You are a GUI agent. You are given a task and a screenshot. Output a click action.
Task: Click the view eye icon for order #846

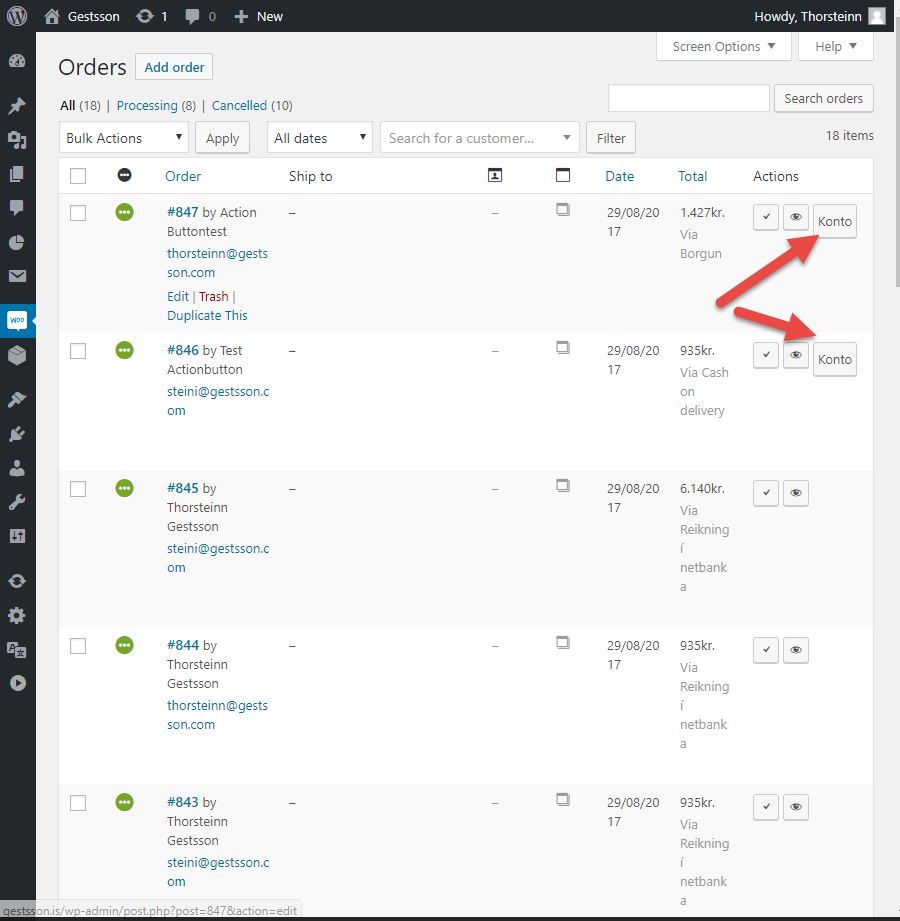click(796, 355)
